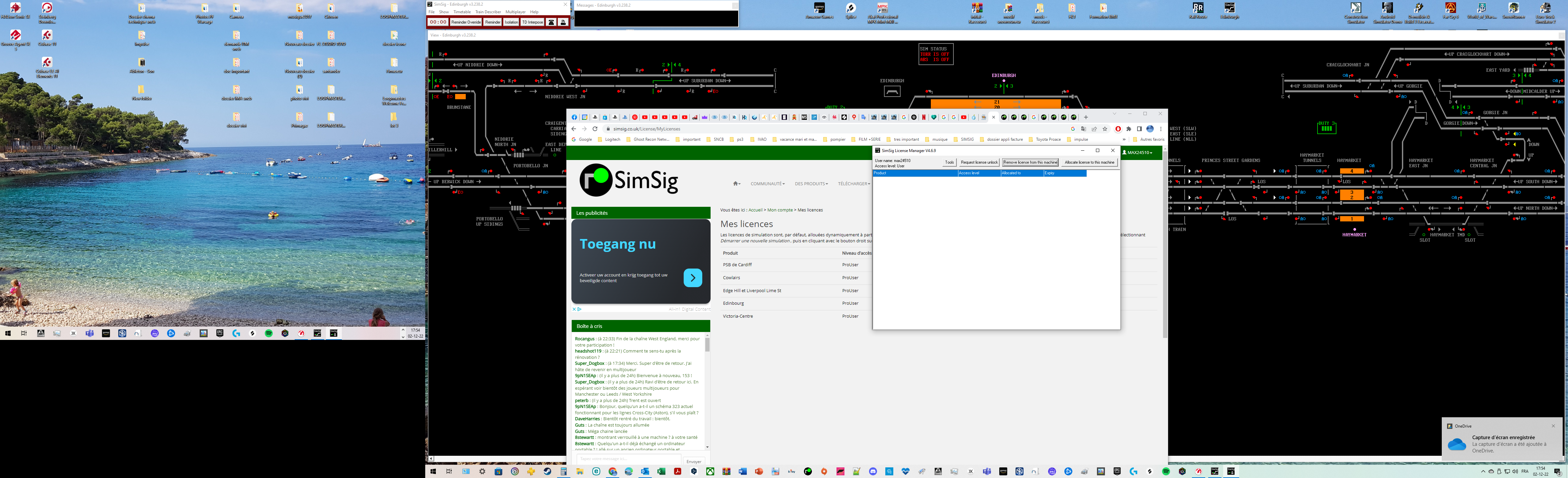The height and width of the screenshot is (478, 1568).
Task: Click the TD Interpose button
Action: coord(533,22)
